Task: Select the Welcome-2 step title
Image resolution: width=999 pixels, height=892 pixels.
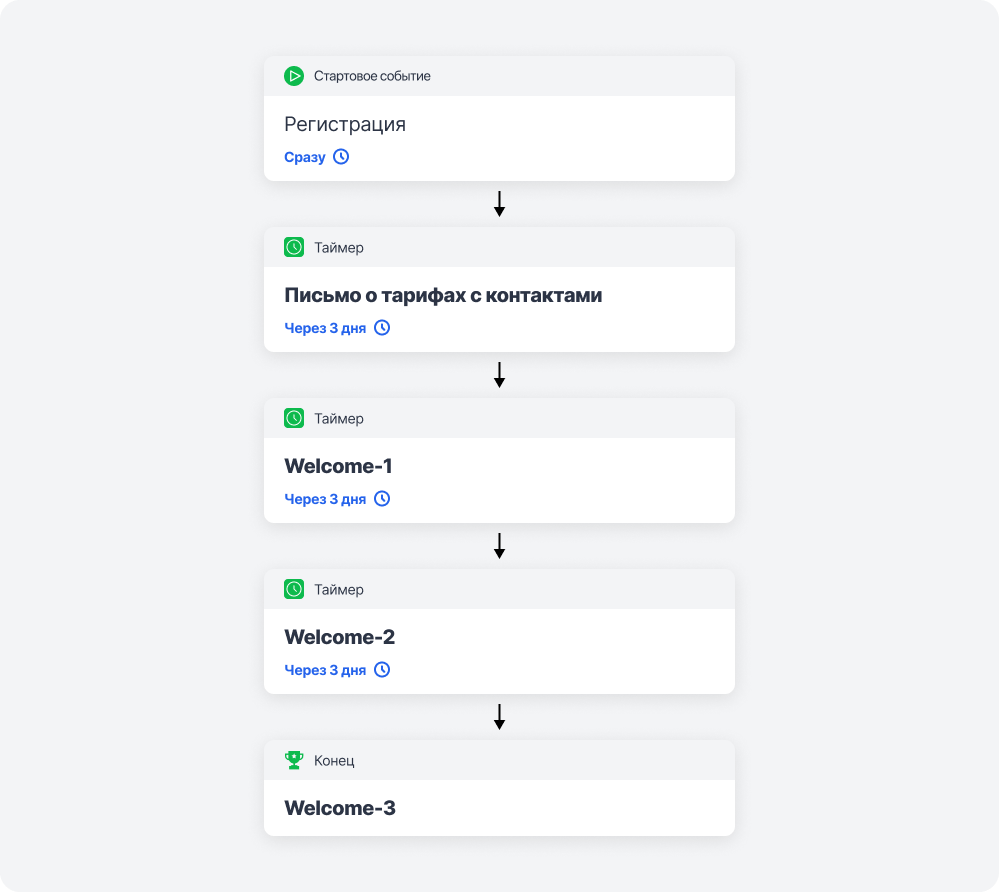Action: tap(340, 638)
